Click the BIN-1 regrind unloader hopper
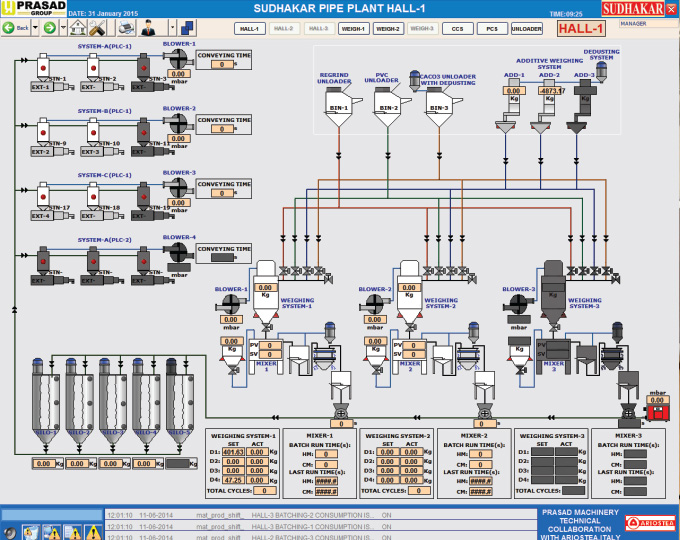Screen dimensions: 680x540 pyautogui.click(x=340, y=108)
